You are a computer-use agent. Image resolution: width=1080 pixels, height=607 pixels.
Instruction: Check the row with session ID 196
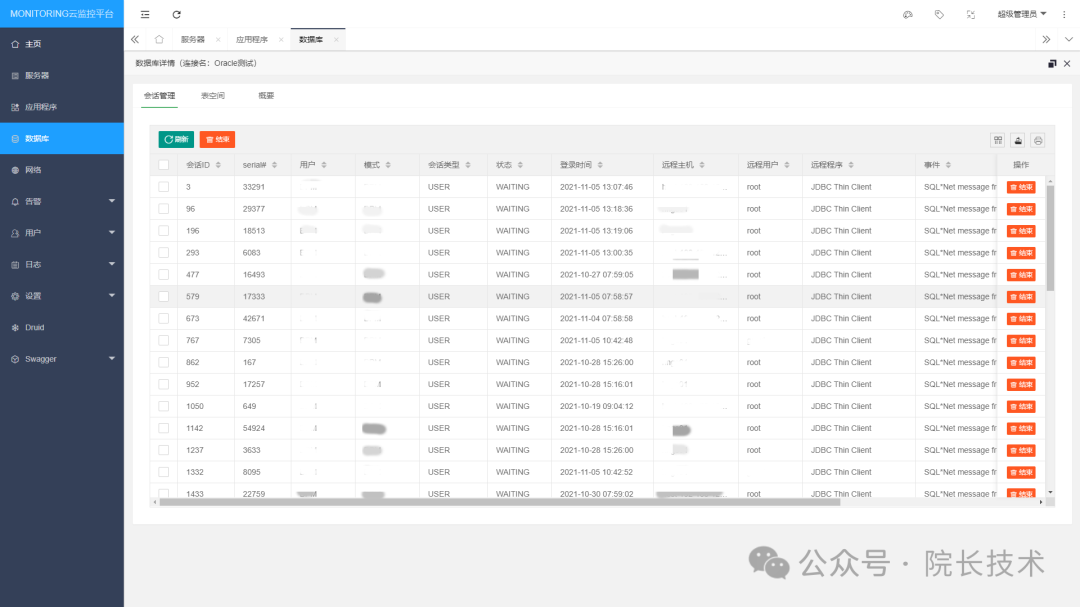[x=163, y=231]
